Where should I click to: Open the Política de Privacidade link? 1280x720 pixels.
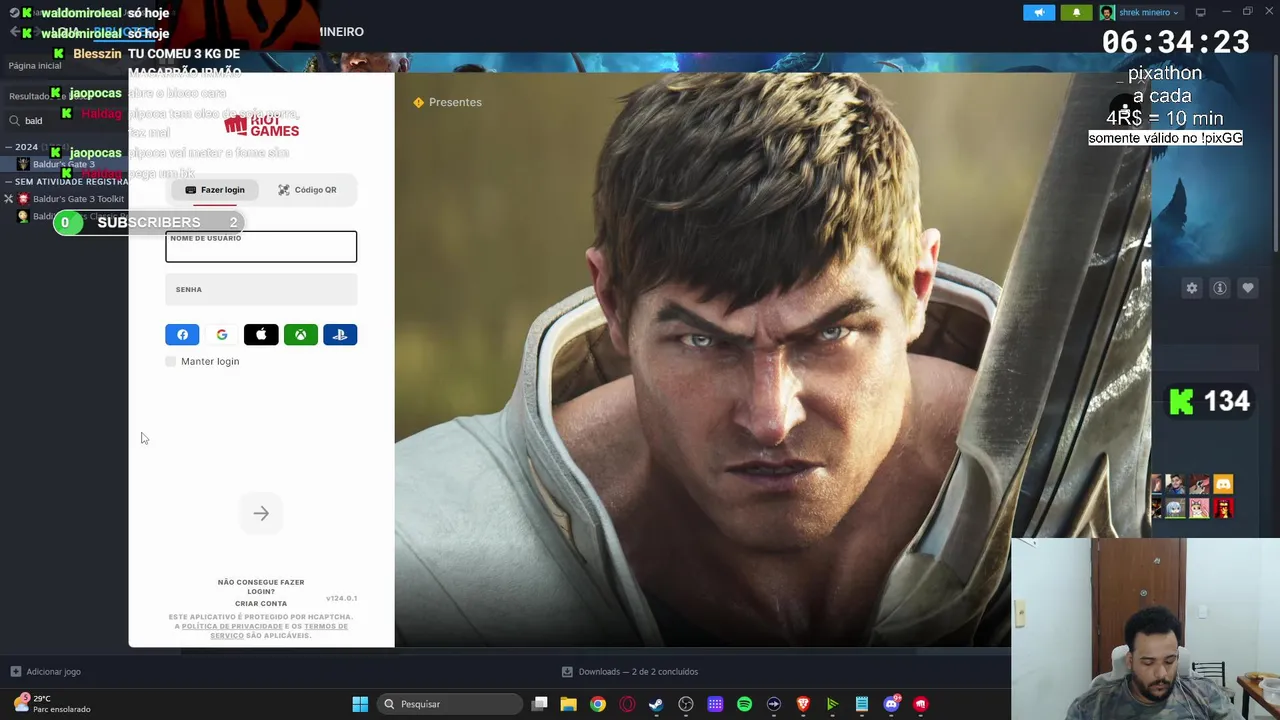[x=232, y=626]
